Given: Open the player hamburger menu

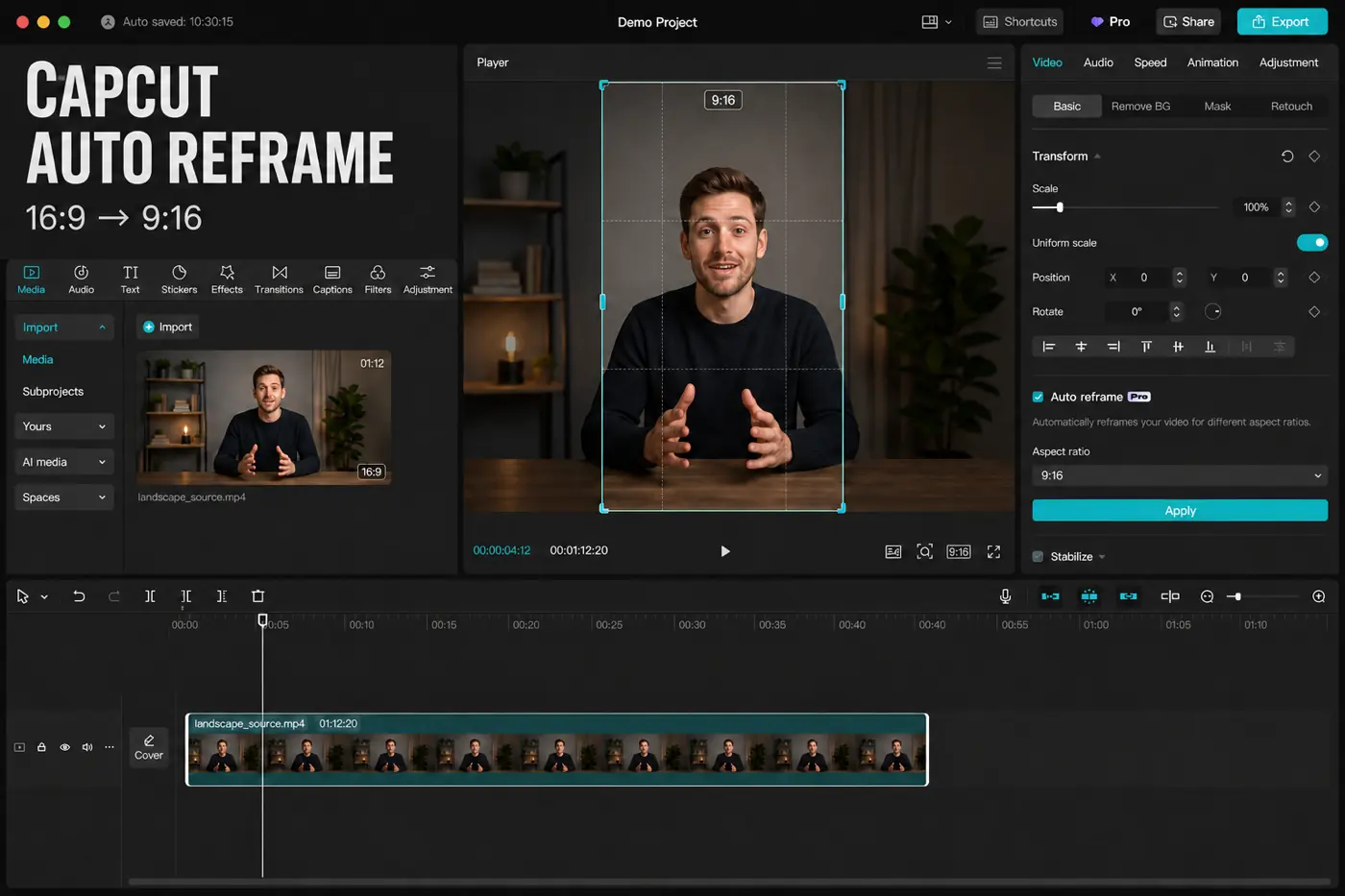Looking at the screenshot, I should click(994, 62).
